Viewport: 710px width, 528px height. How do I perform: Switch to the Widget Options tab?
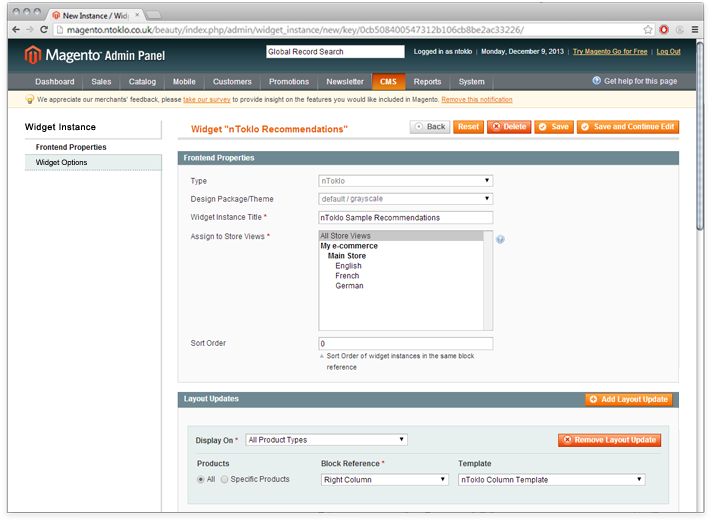pos(93,162)
